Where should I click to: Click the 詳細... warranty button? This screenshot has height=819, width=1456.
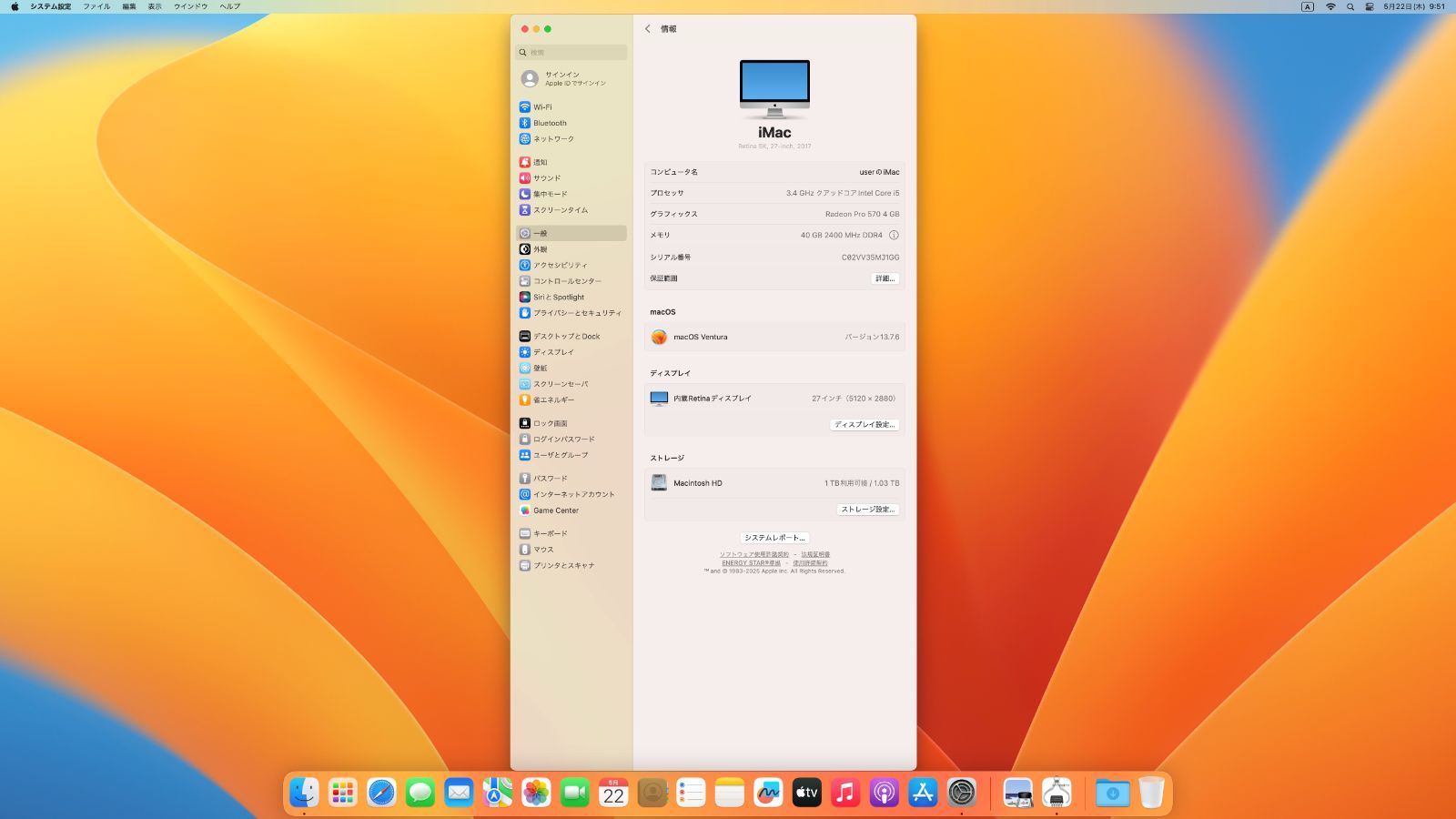click(x=885, y=278)
